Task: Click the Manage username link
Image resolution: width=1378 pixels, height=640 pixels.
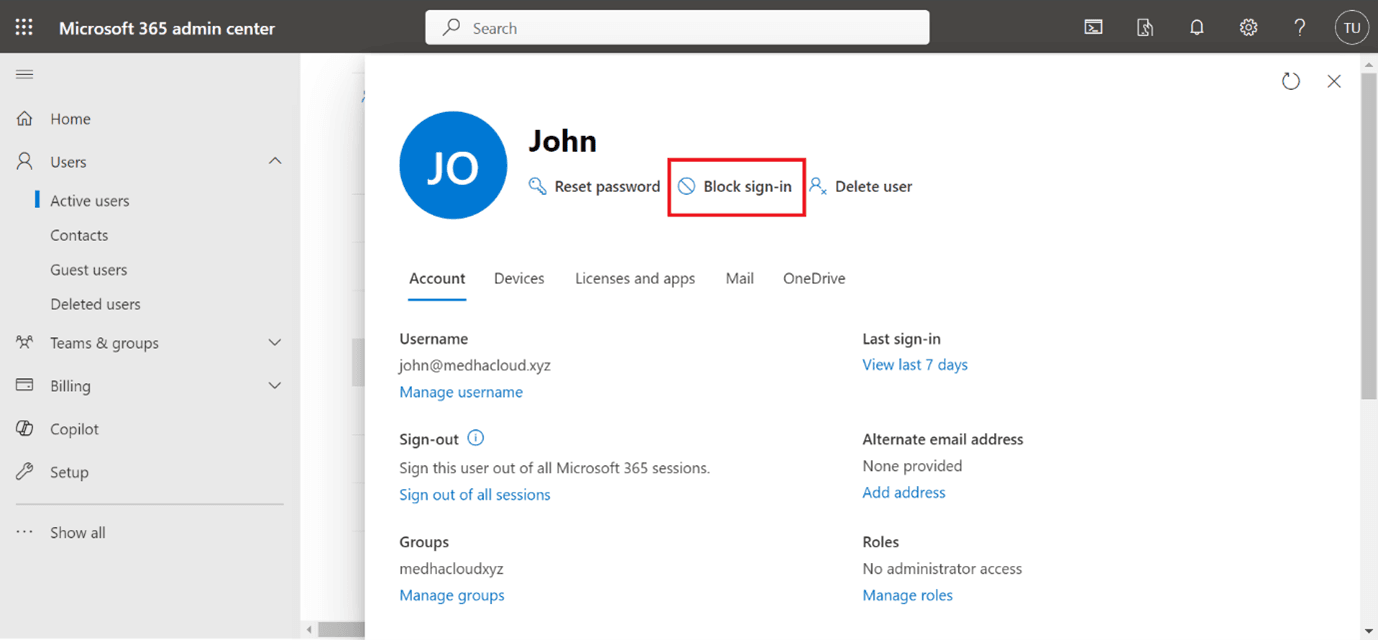Action: click(x=460, y=391)
